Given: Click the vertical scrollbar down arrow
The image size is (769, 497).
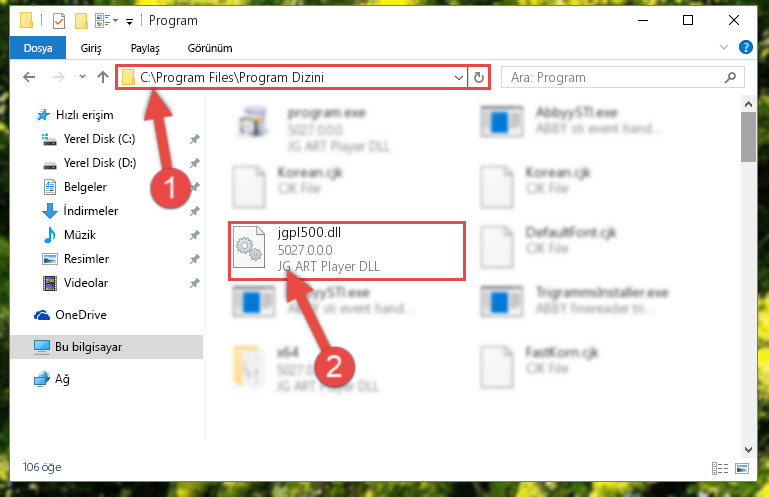Looking at the screenshot, I should 748,449.
